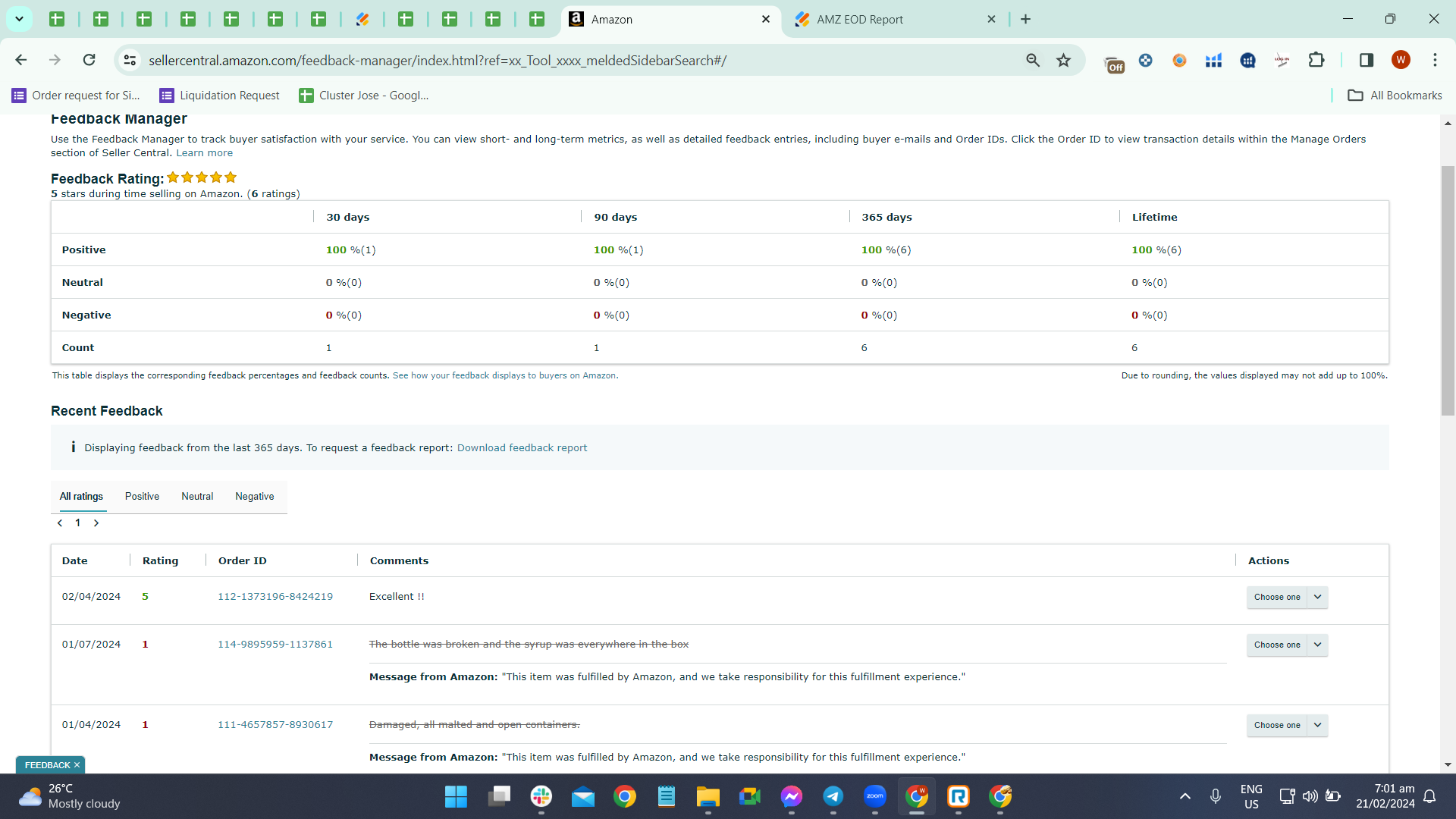
Task: Open Slack from the taskbar
Action: 541,796
